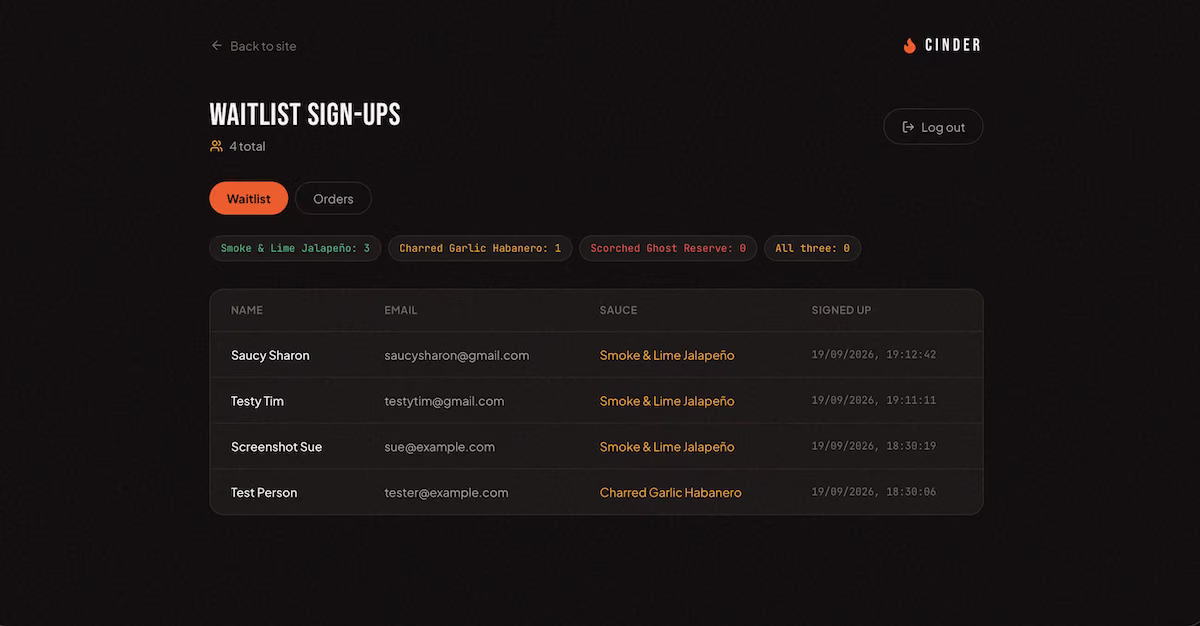Select the Smoke & Lime Jalapeño: 3 chip
The image size is (1200, 626).
coord(295,248)
